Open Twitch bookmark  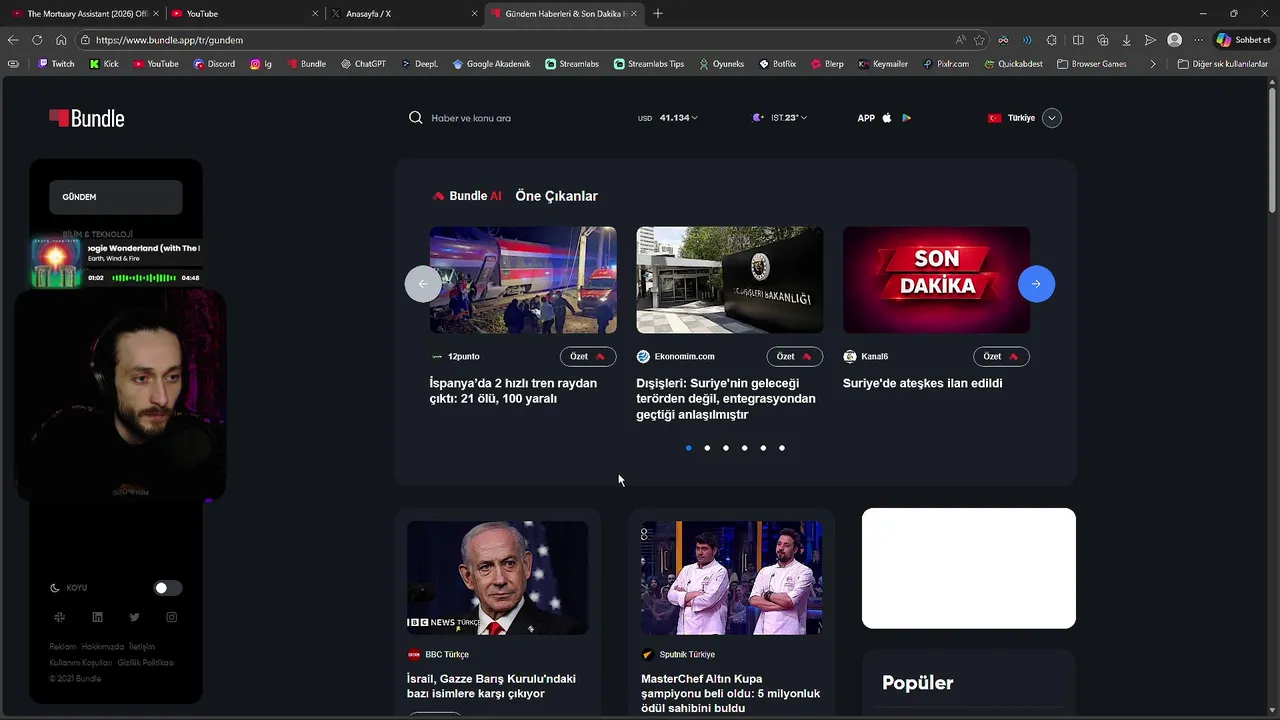point(56,64)
